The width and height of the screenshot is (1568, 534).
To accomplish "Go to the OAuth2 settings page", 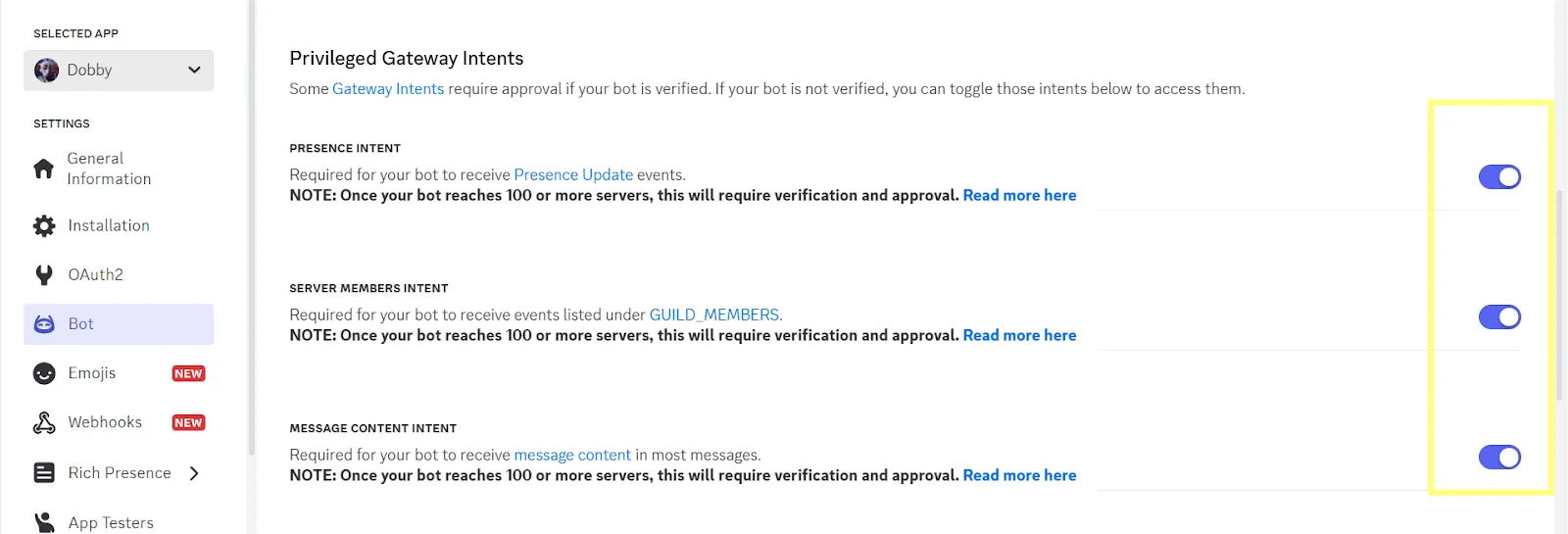I will [x=95, y=275].
